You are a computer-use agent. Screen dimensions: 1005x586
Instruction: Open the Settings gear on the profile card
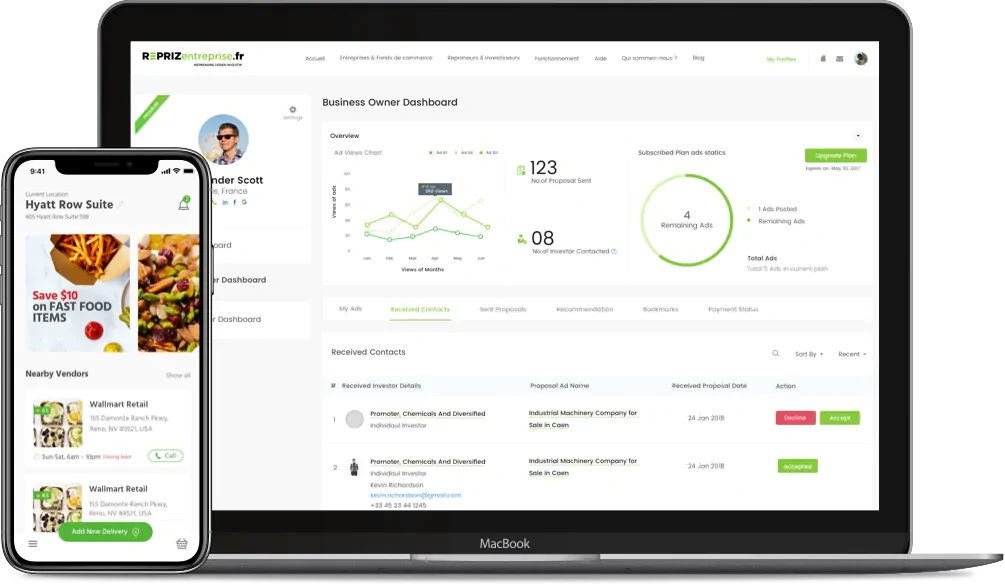click(x=293, y=110)
